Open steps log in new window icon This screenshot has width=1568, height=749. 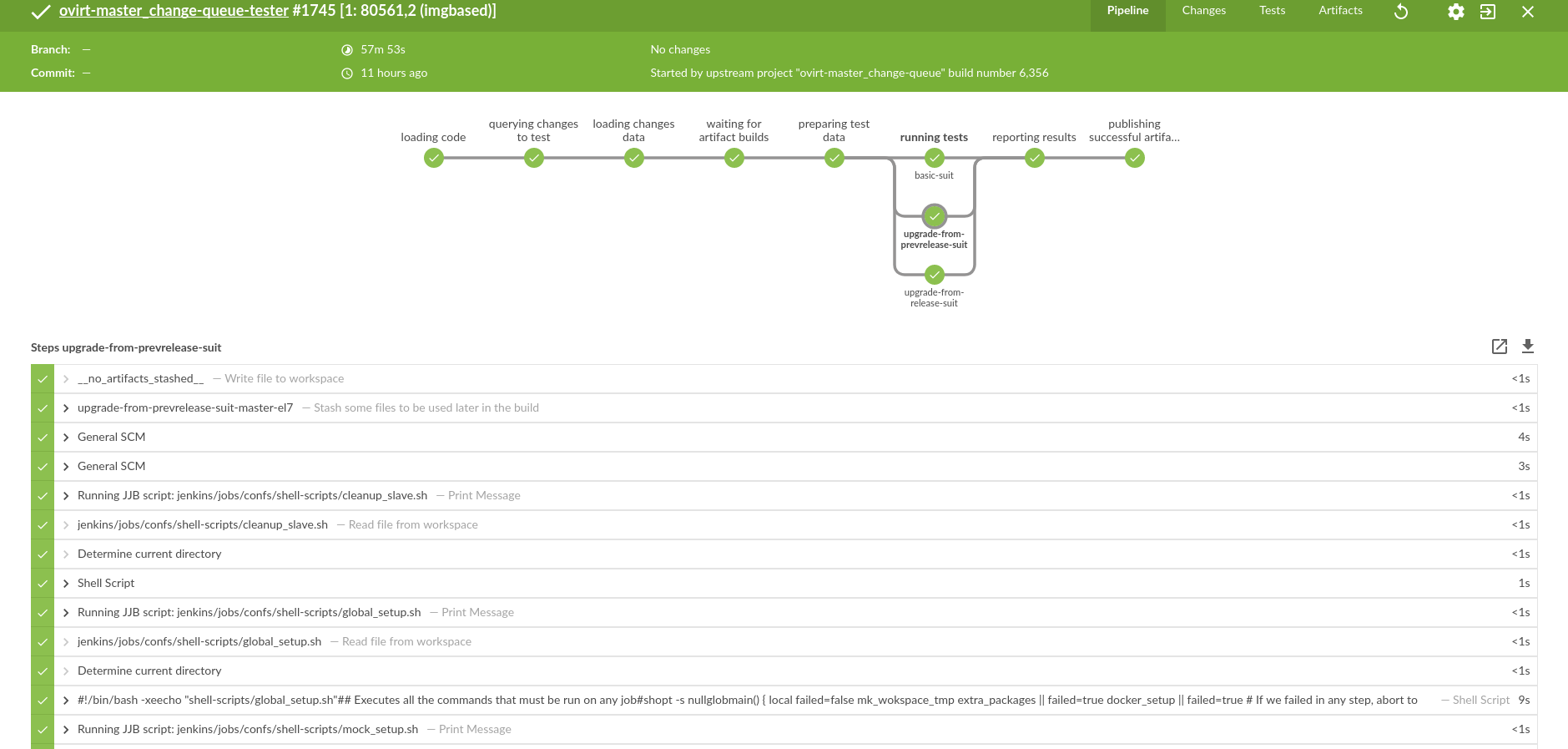pos(1499,347)
